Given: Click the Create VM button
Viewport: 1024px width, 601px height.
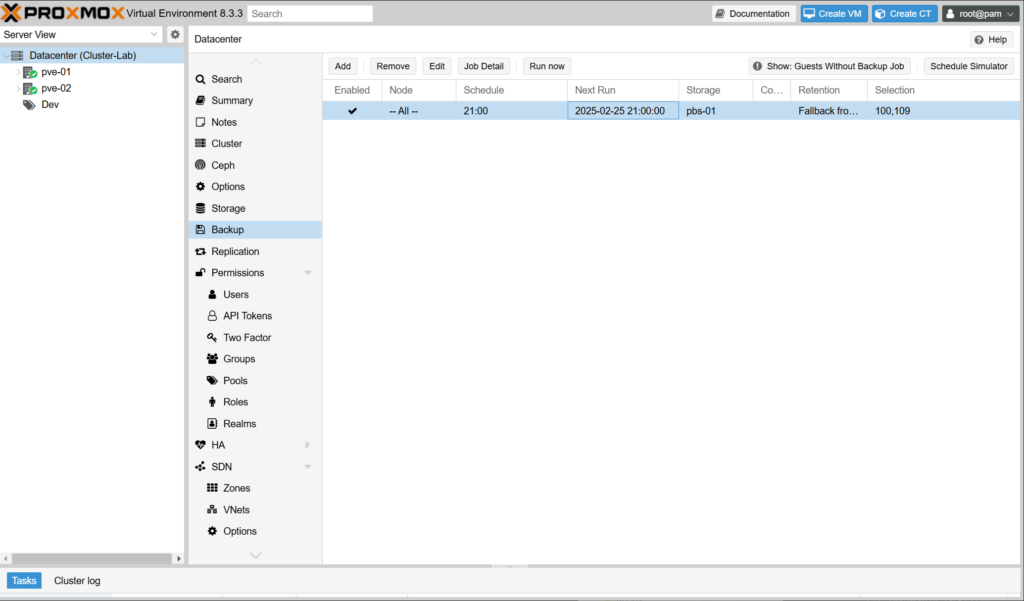Looking at the screenshot, I should [833, 14].
